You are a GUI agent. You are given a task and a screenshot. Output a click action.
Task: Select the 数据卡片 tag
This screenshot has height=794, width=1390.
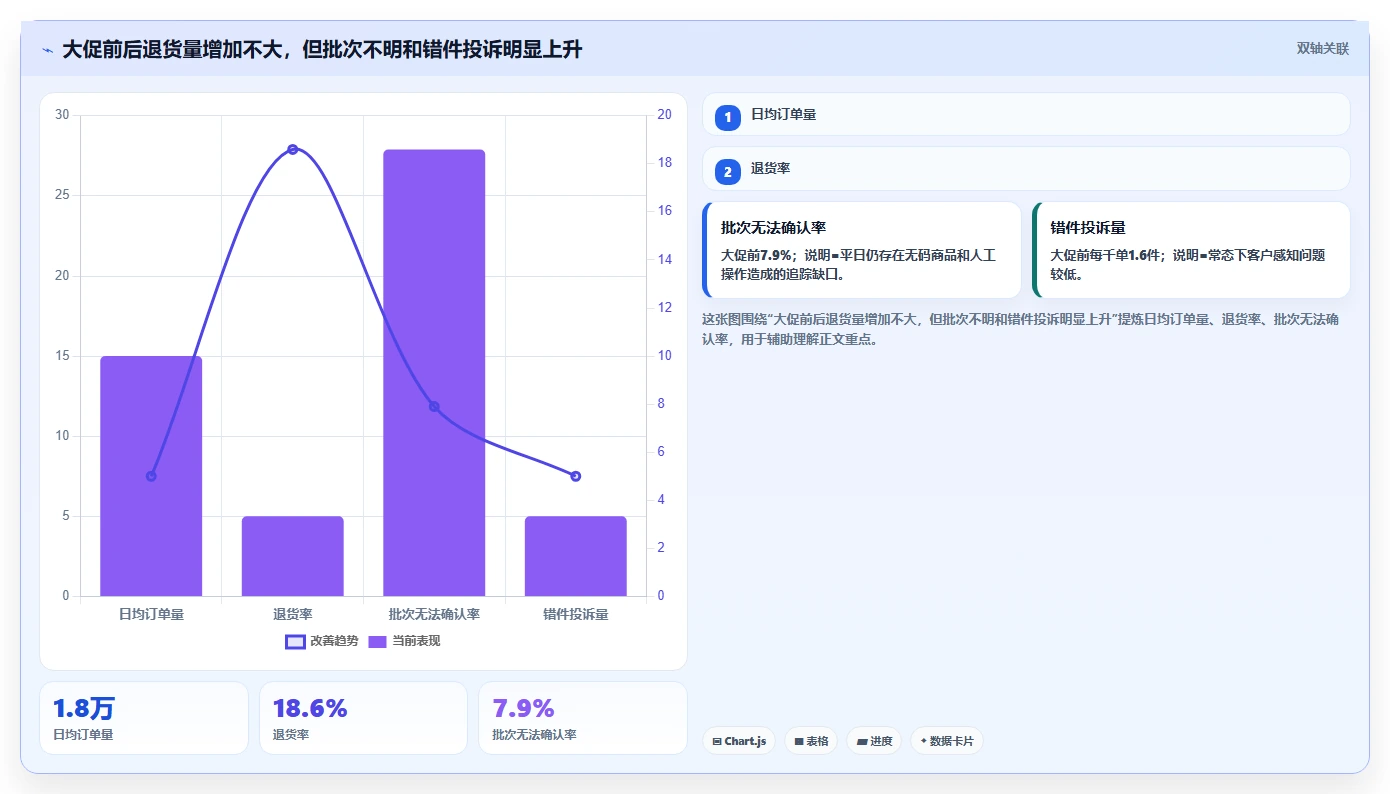(947, 741)
